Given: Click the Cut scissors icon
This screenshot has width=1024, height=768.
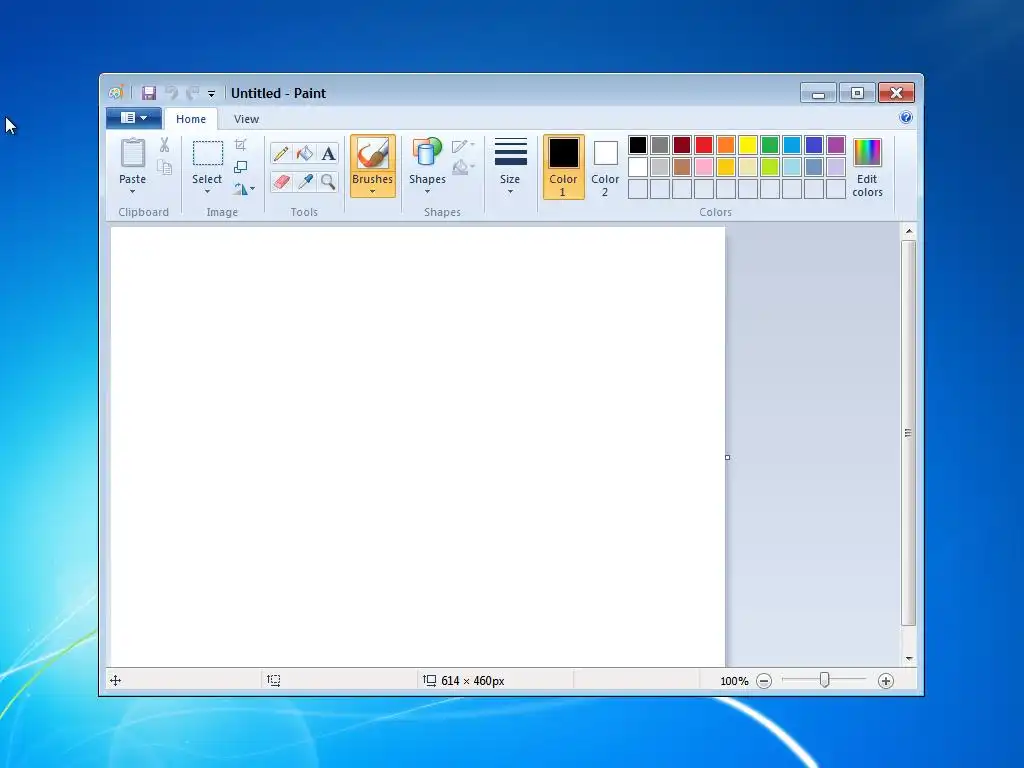Looking at the screenshot, I should click(x=165, y=145).
